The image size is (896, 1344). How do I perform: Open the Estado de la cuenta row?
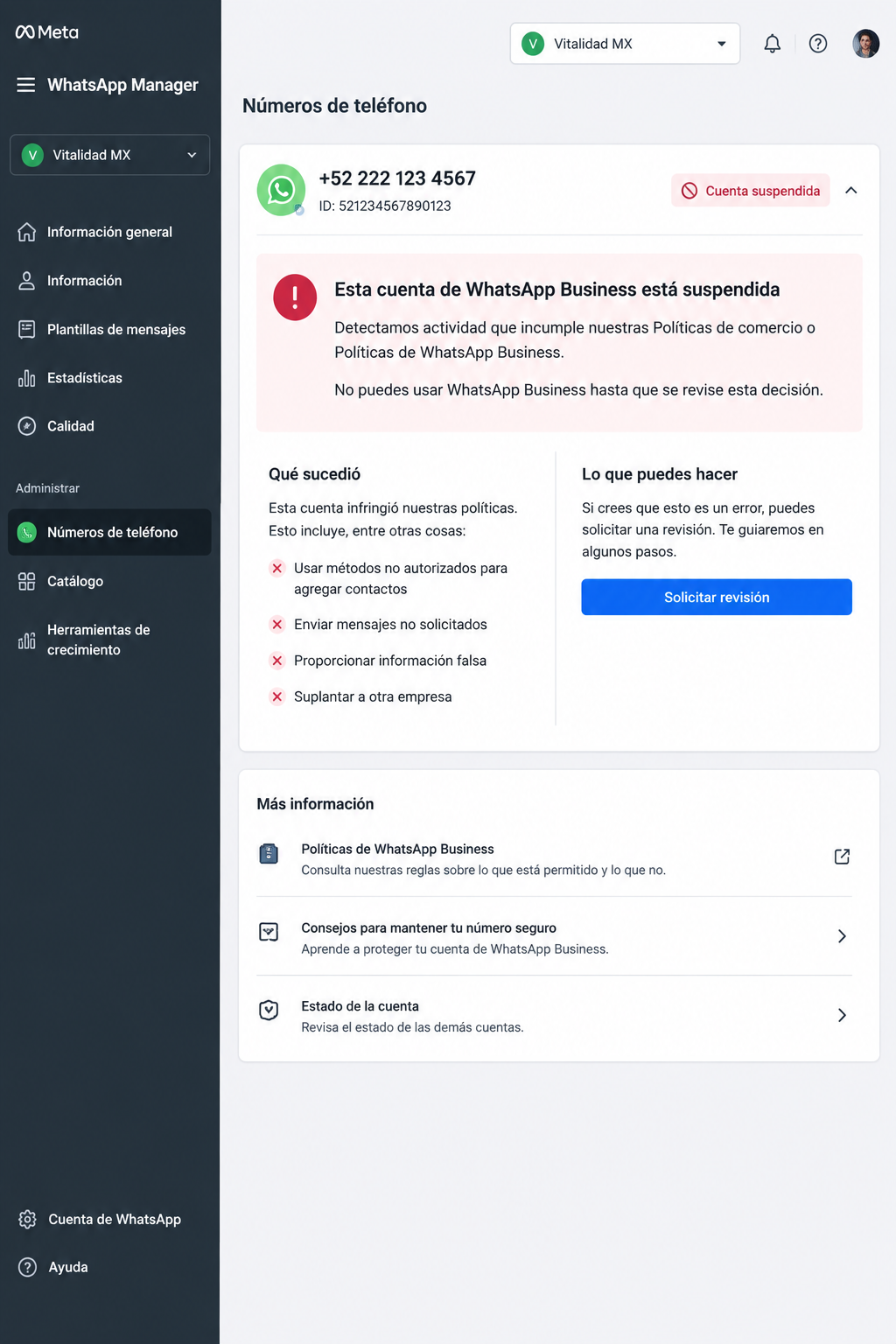pyautogui.click(x=555, y=1016)
